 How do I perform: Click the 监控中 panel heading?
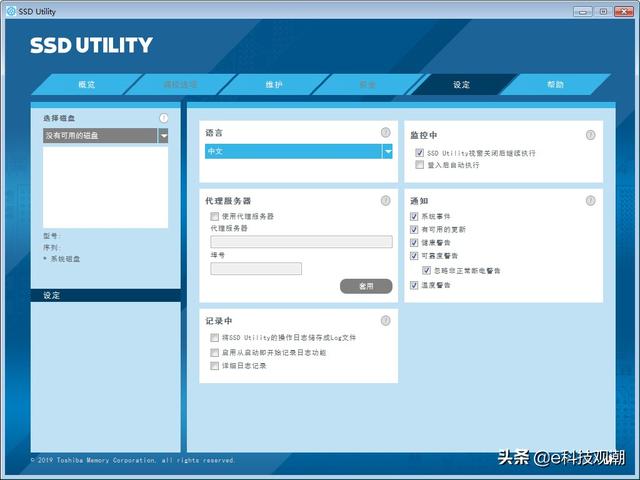pos(424,135)
